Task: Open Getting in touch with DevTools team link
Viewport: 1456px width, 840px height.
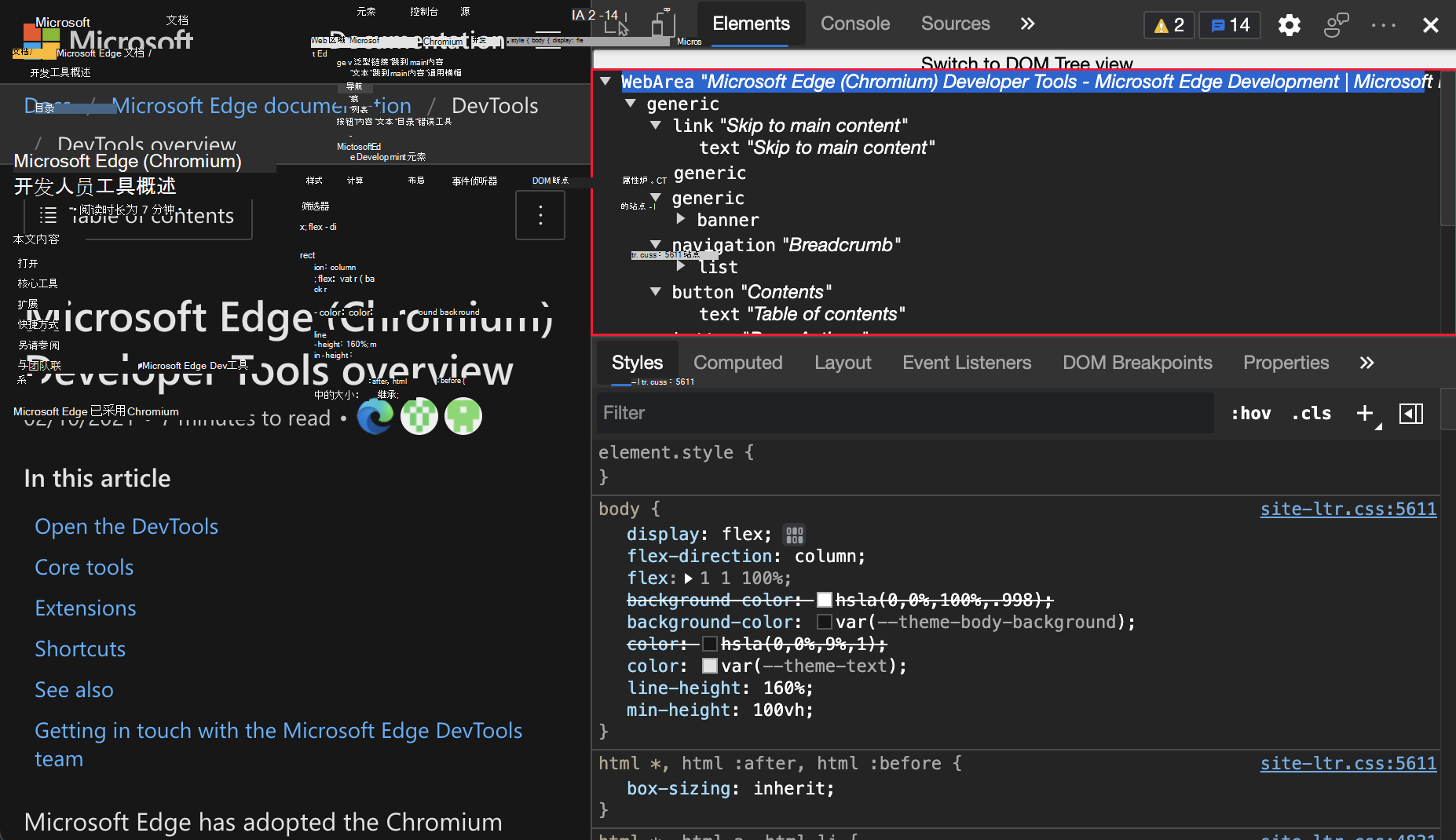Action: [278, 744]
